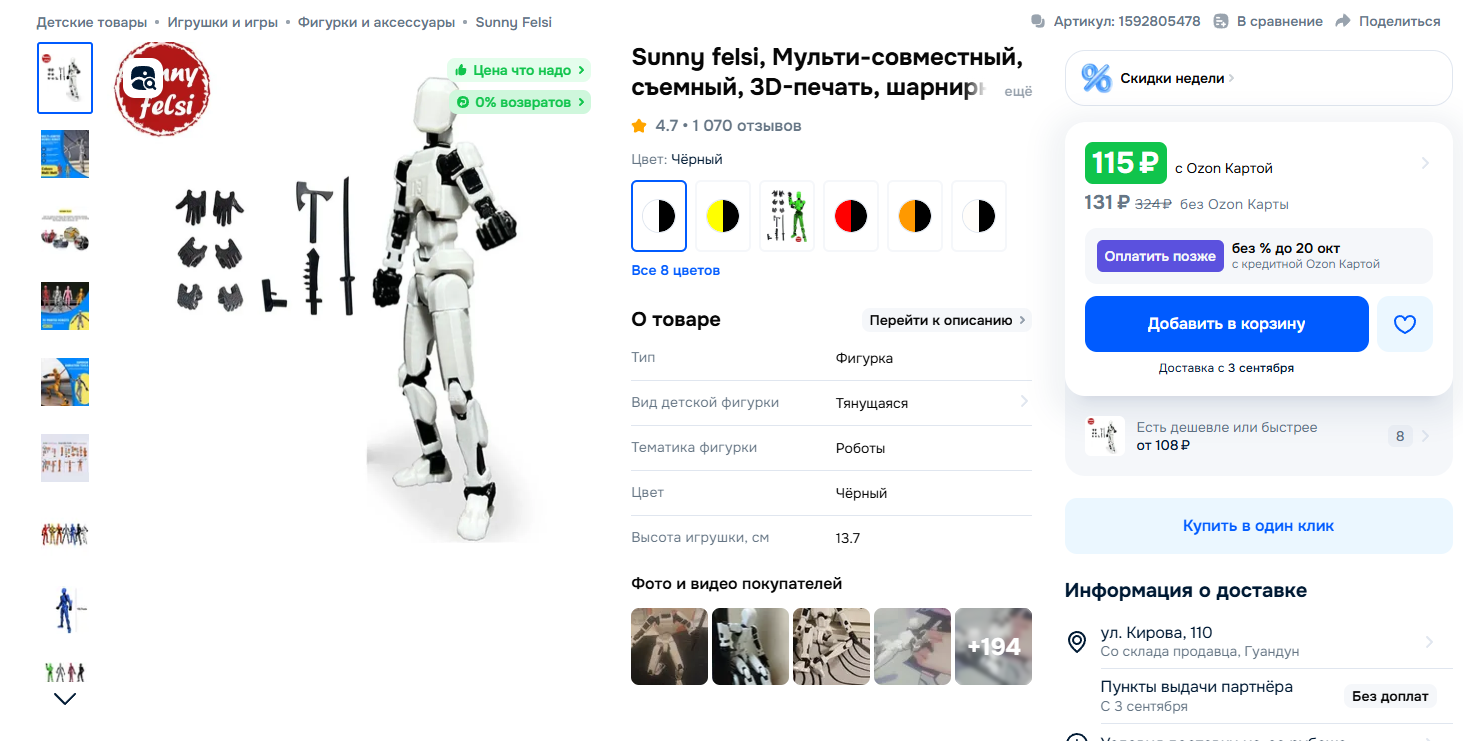
Task: Open the +194 customer photos thumbnail
Action: [x=993, y=646]
